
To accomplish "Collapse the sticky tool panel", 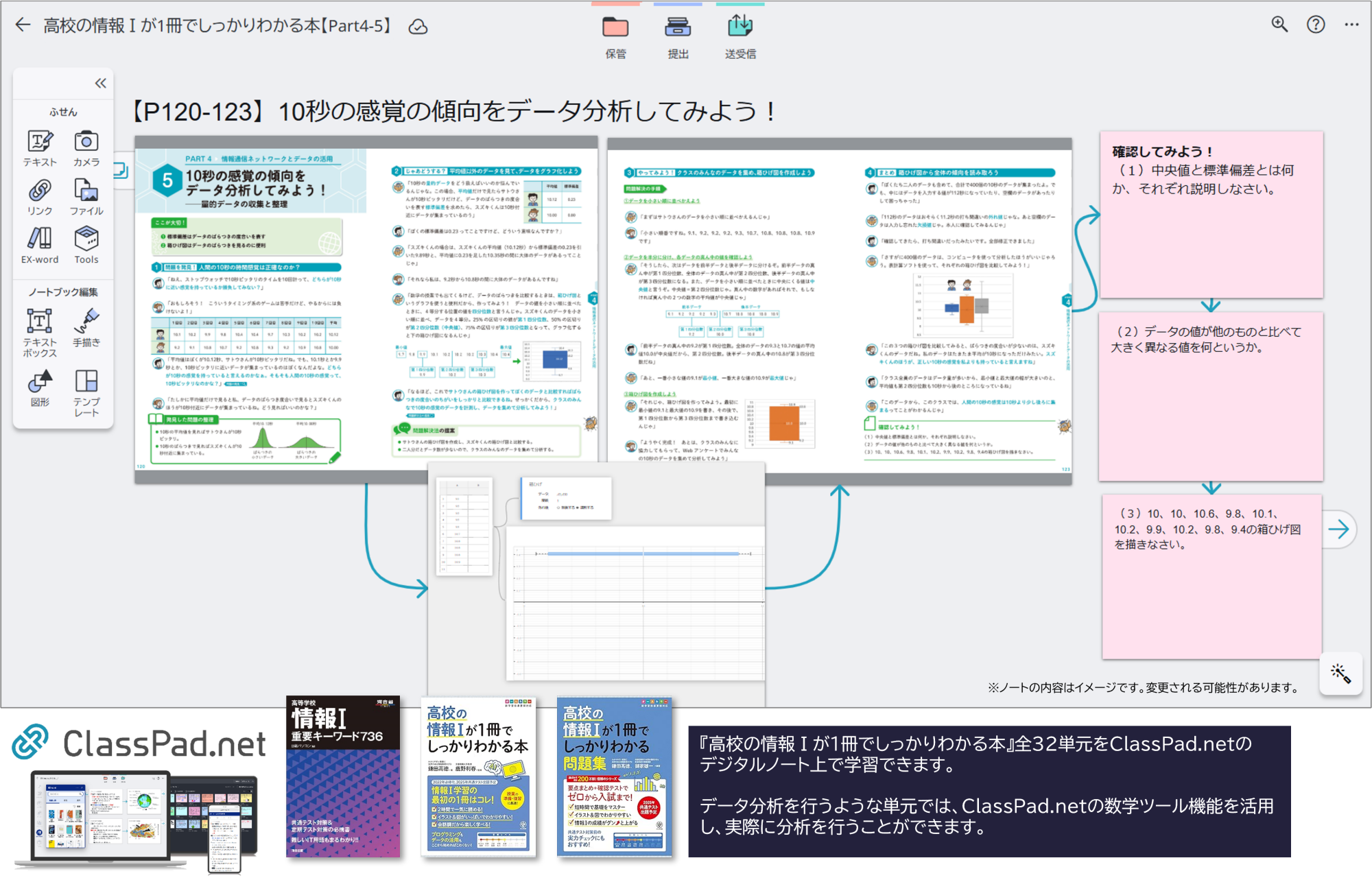I will 101,83.
